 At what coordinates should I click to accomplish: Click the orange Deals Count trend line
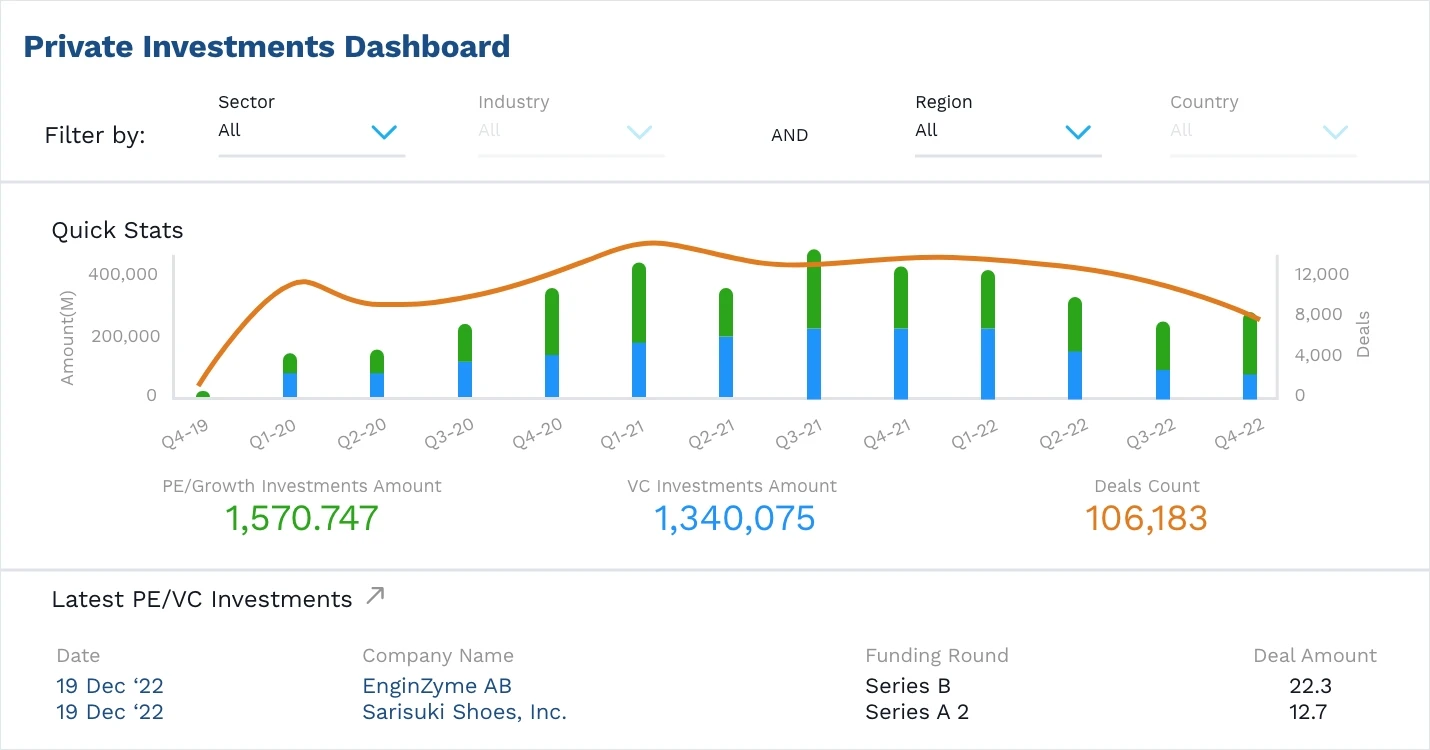pos(650,243)
